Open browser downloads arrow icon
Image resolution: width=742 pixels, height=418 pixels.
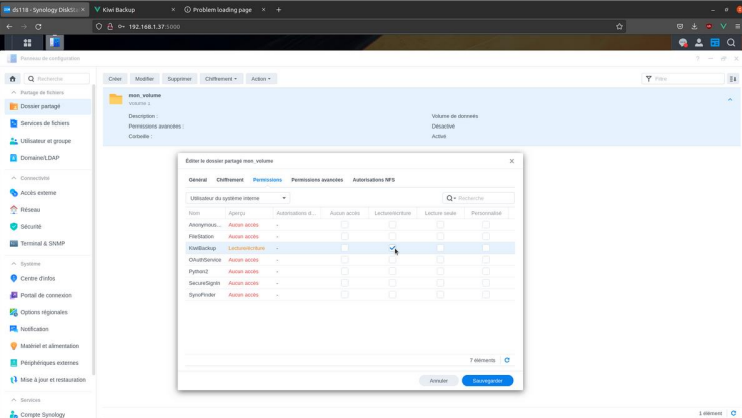694,27
